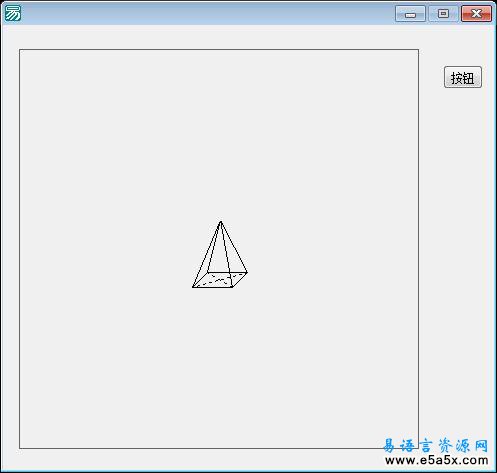Viewport: 497px width, 473px height.
Task: Click the bottom-left corner of the pyramid base
Action: click(x=193, y=287)
